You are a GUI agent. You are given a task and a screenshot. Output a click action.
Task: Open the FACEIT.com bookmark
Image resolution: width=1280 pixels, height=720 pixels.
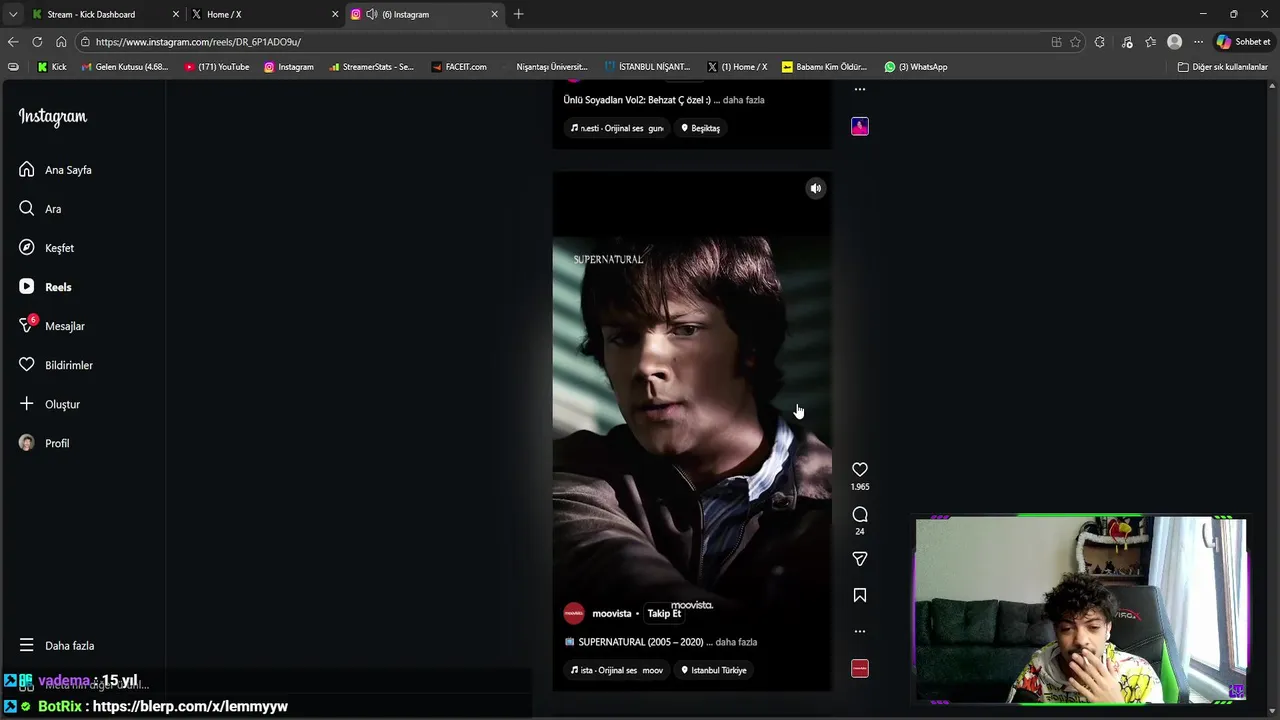pyautogui.click(x=459, y=67)
